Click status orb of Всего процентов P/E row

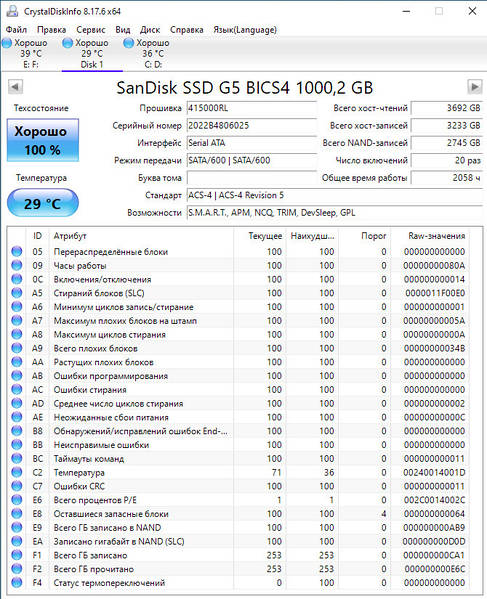click(x=17, y=500)
